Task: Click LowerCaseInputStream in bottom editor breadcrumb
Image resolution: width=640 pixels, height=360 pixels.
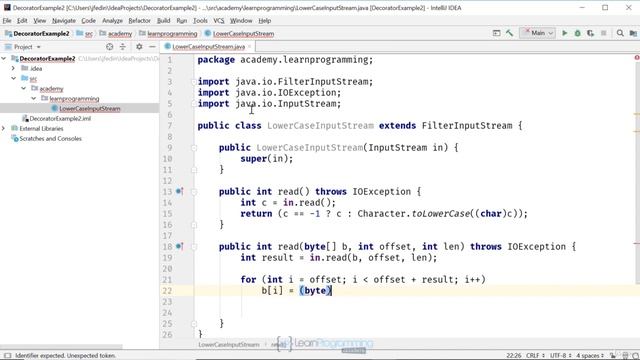Action: 229,344
